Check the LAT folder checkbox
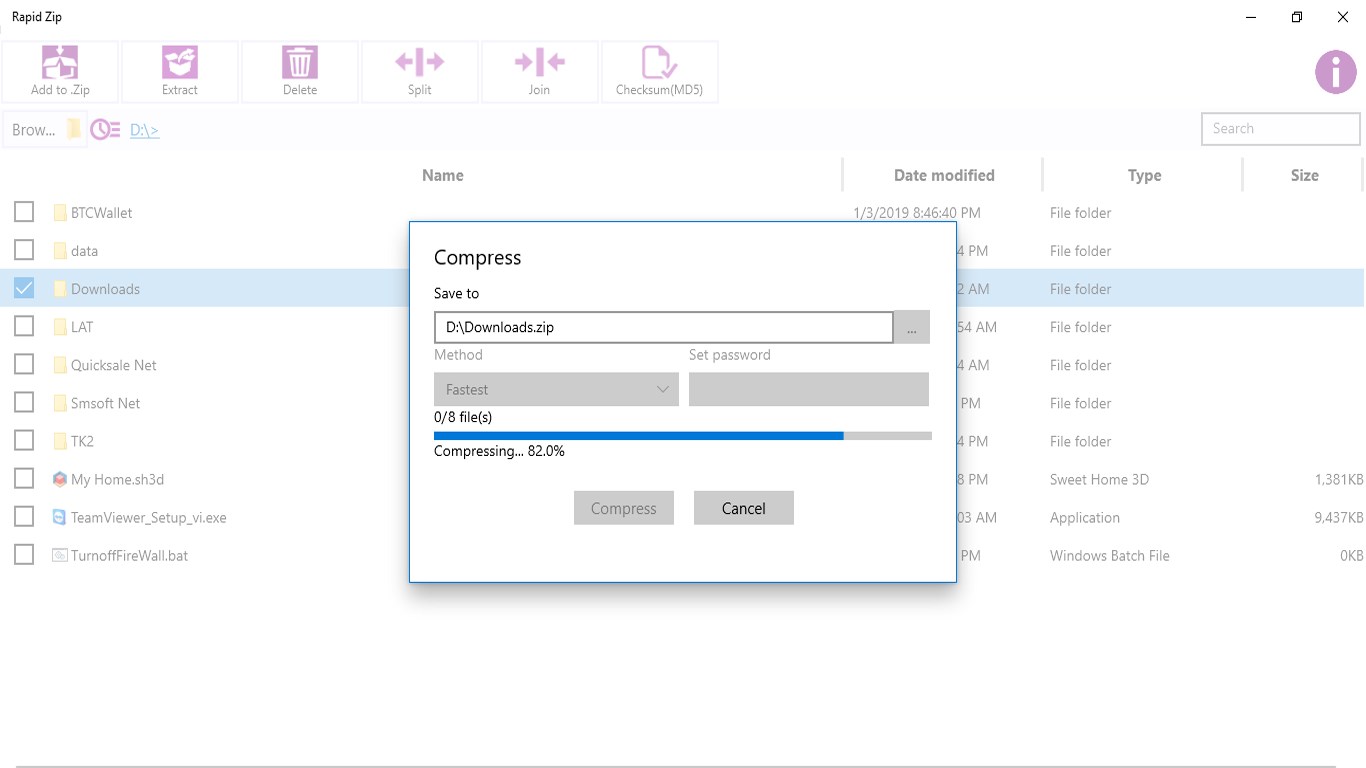This screenshot has width=1366, height=768. click(24, 326)
